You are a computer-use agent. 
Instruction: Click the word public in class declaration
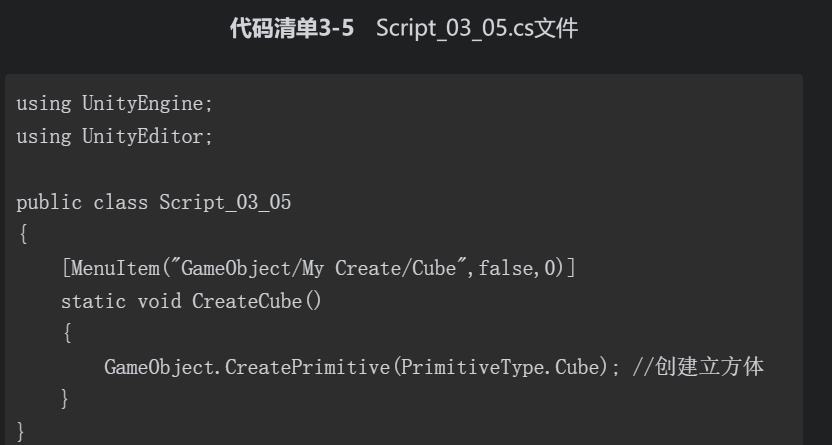[x=49, y=203]
